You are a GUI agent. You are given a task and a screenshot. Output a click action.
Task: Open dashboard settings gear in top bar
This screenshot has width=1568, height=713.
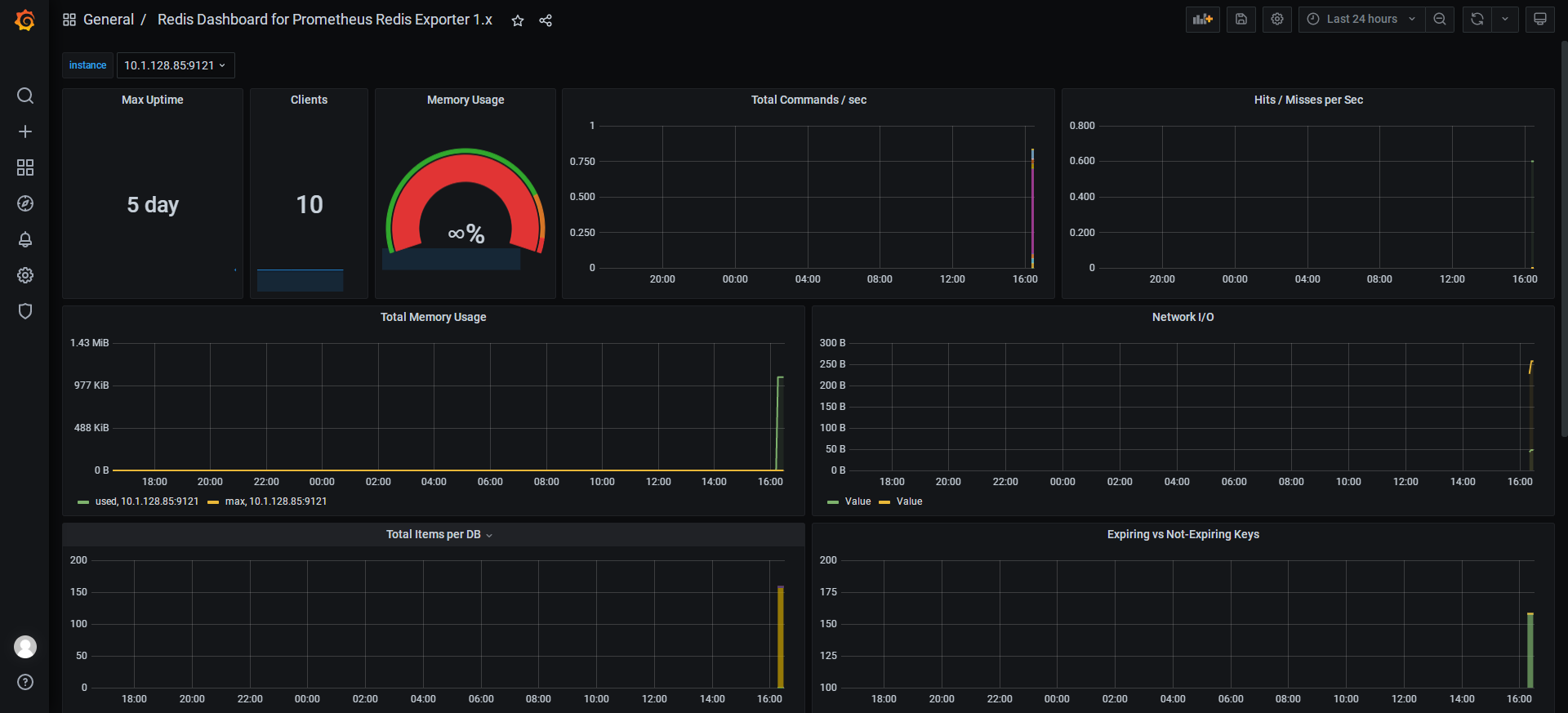[1277, 20]
